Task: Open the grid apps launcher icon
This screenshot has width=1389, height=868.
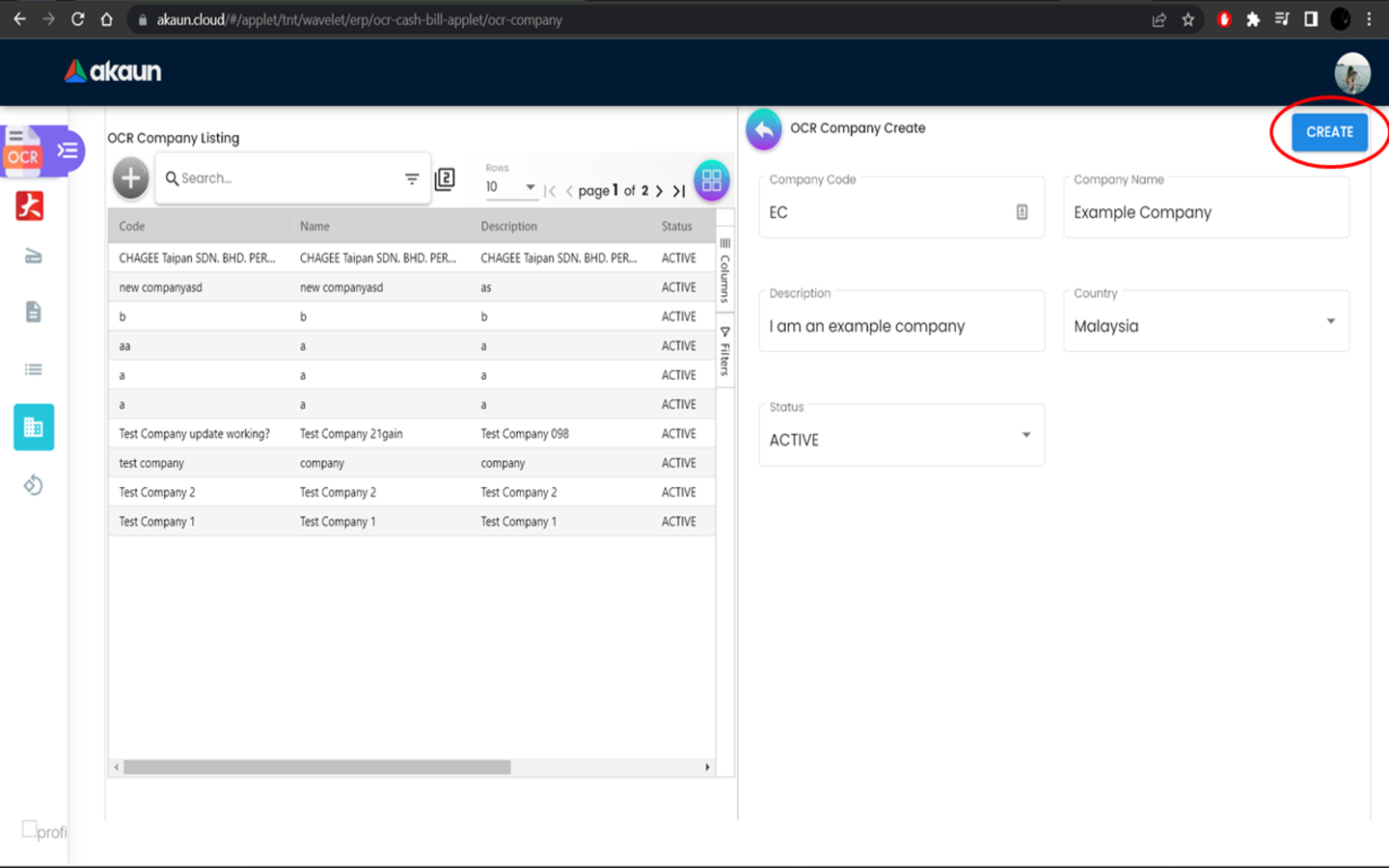Action: (x=711, y=180)
